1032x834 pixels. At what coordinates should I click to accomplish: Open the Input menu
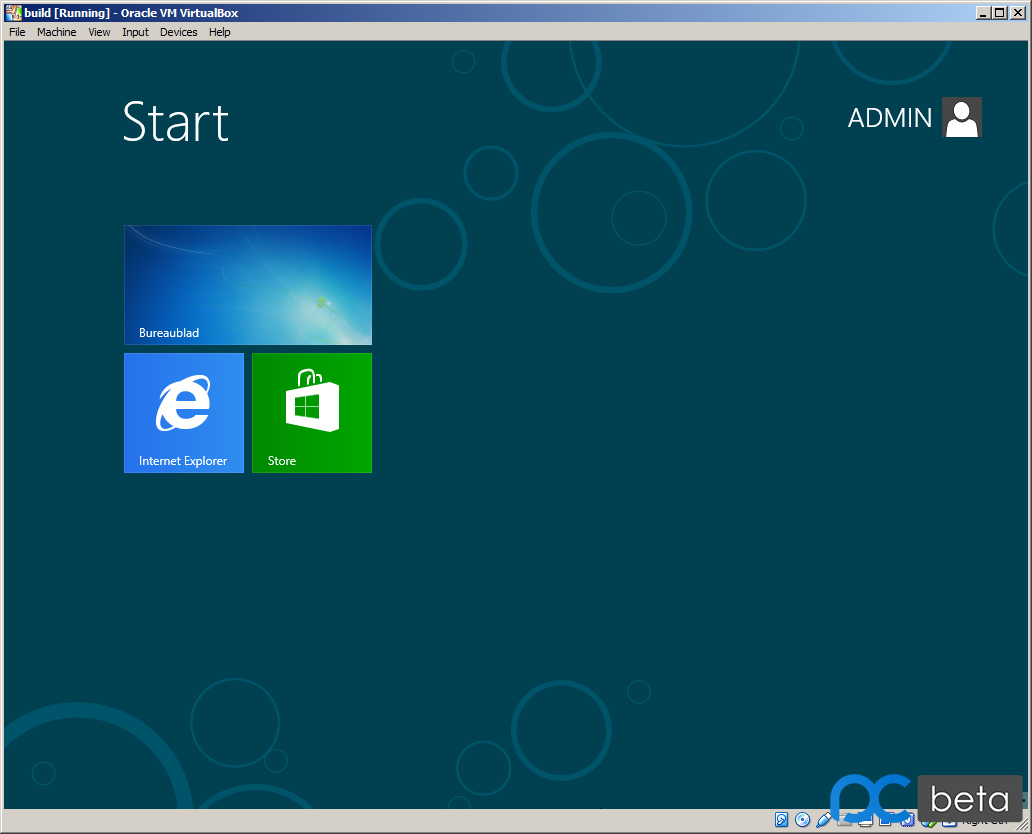tap(135, 32)
